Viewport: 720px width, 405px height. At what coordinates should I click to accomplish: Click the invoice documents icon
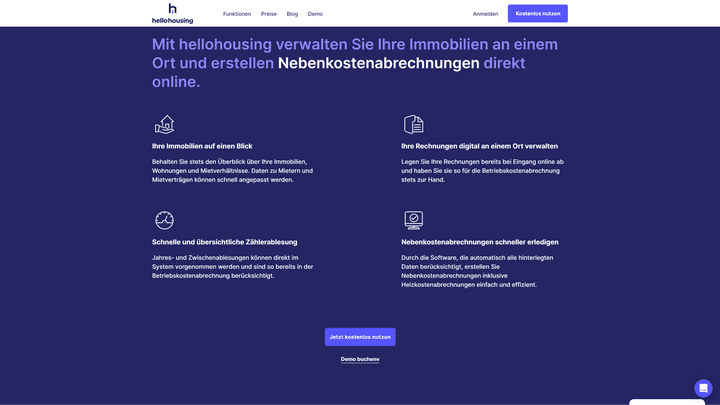point(413,124)
